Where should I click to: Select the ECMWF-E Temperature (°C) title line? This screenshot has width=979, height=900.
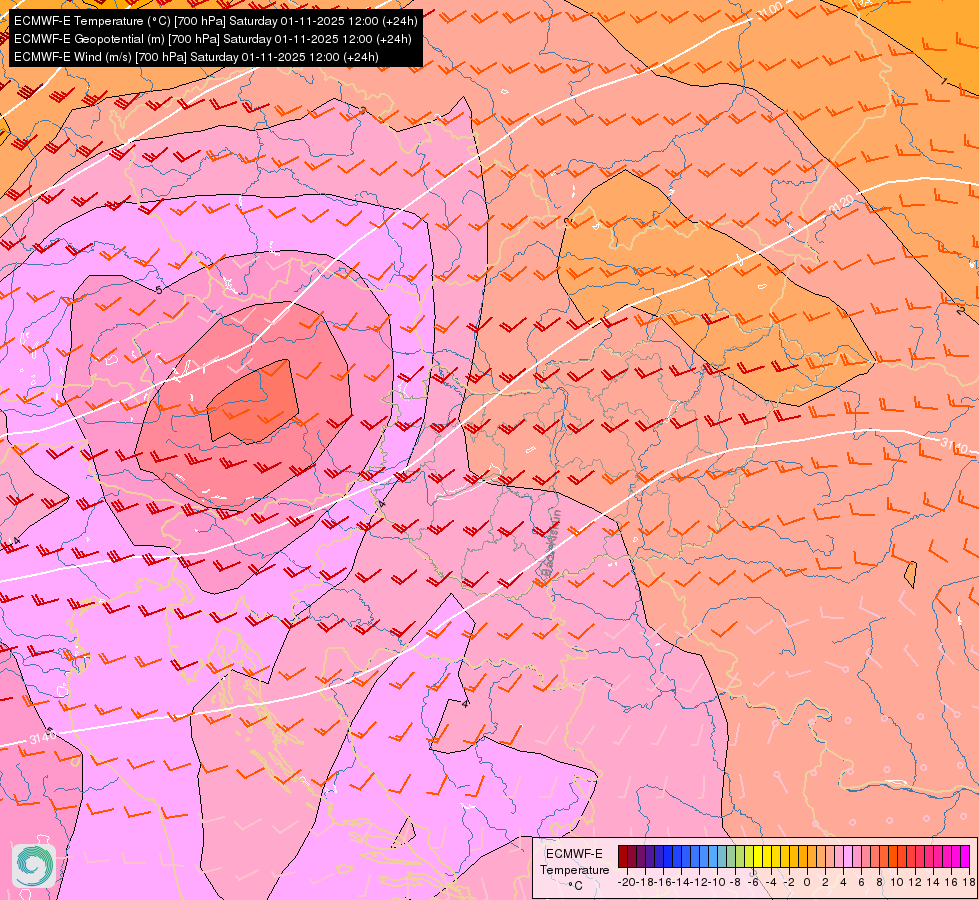[215, 21]
